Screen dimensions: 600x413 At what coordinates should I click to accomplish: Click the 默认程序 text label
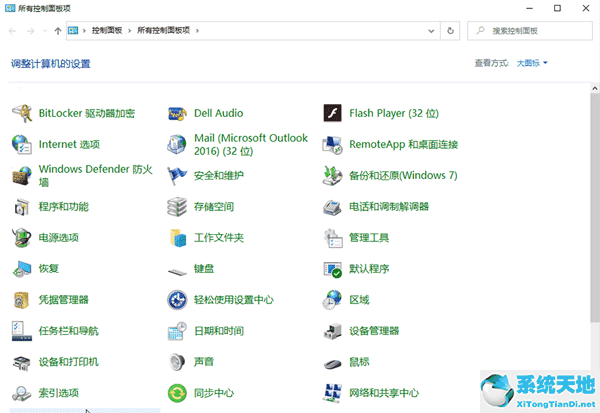click(369, 269)
